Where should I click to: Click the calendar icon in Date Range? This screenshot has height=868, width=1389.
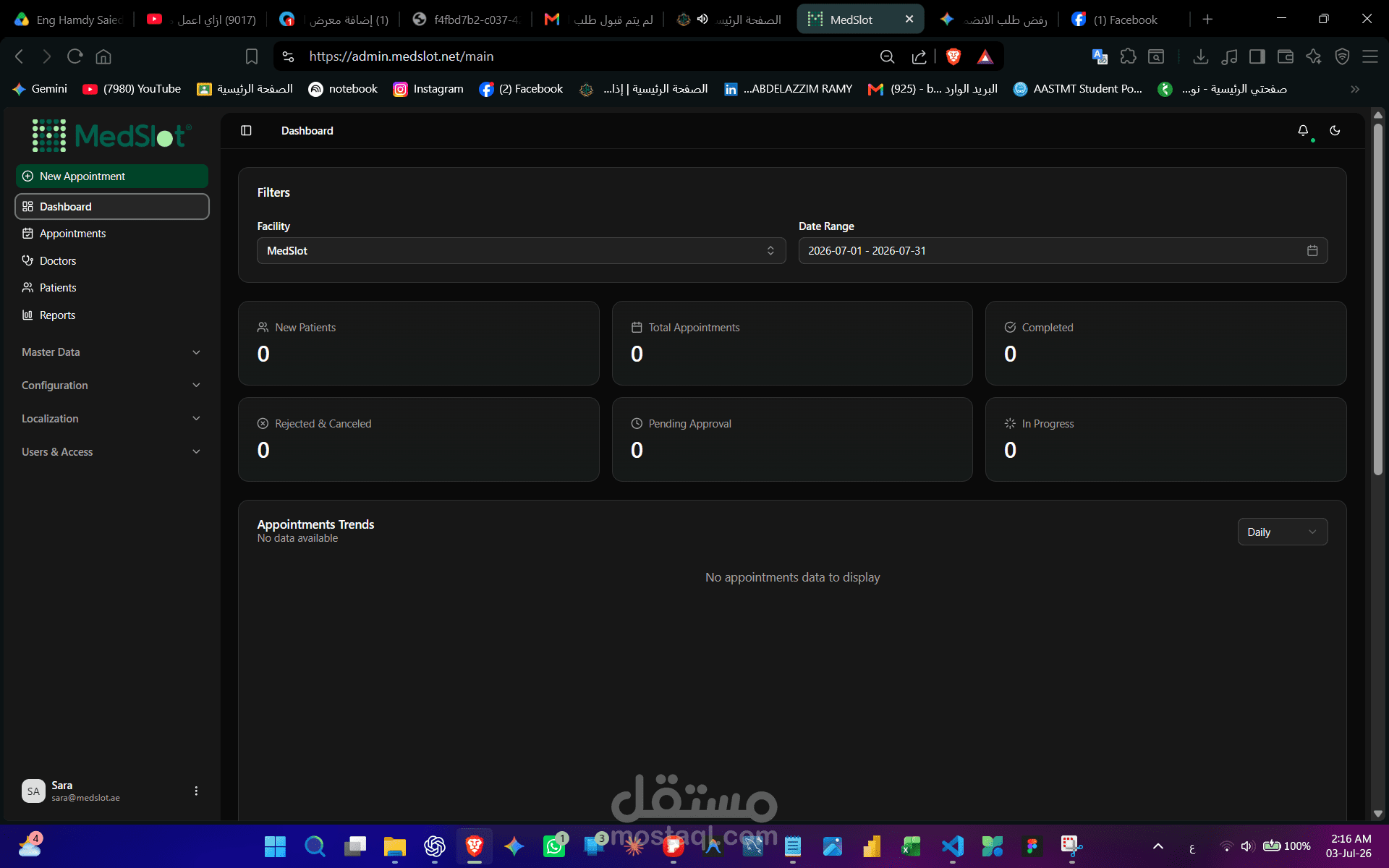1312,250
